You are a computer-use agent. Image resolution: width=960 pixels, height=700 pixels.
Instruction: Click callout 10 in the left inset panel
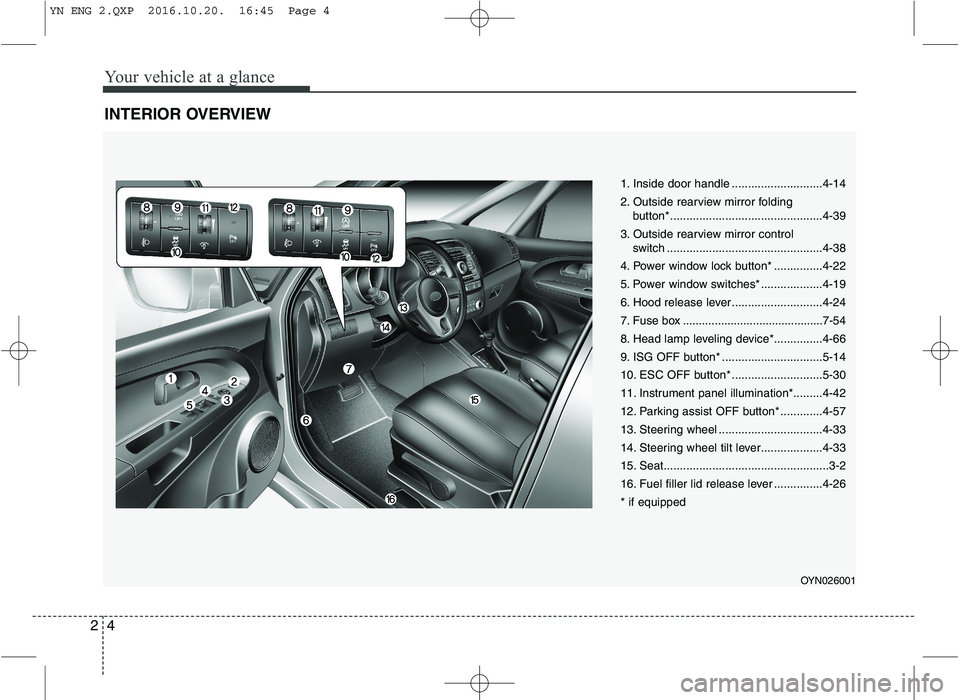click(176, 252)
